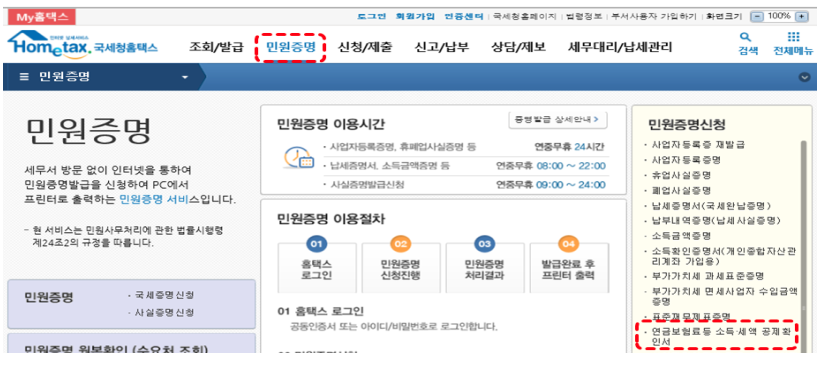The width and height of the screenshot is (824, 367).
Task: Increase screen size with plus button
Action: click(801, 16)
